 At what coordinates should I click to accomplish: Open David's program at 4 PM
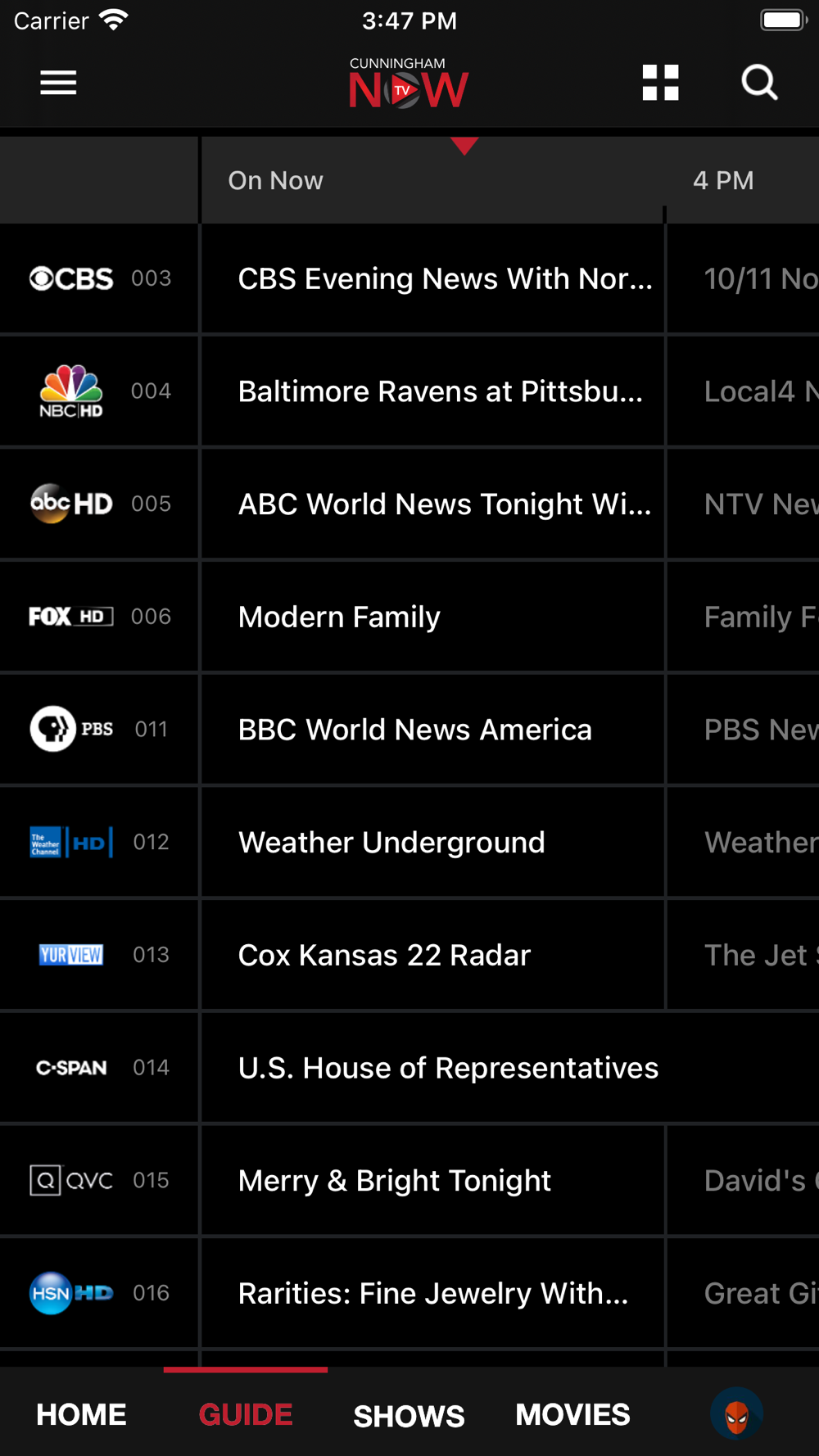coord(744,1180)
